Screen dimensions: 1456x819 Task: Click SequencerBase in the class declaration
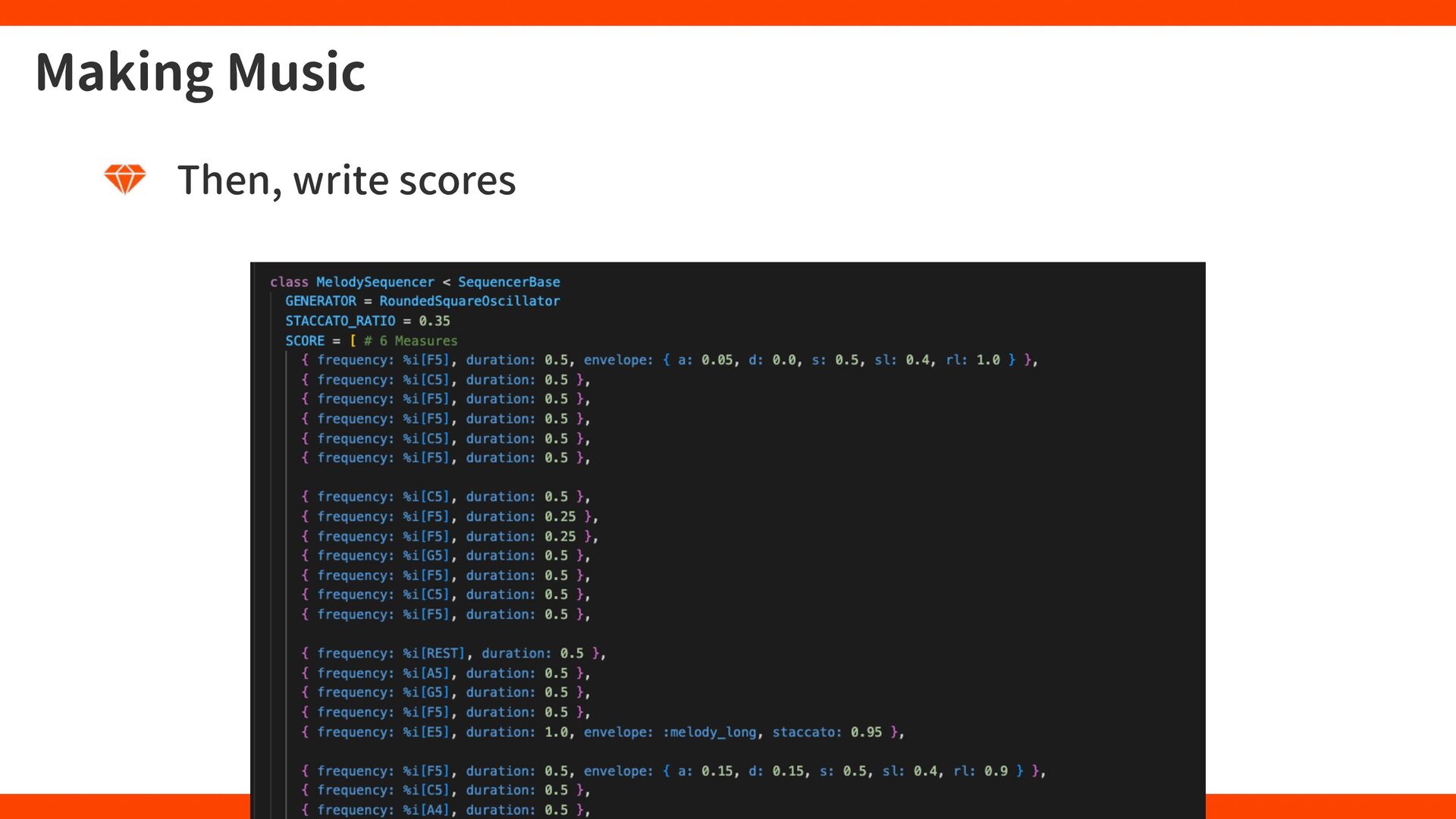(509, 282)
